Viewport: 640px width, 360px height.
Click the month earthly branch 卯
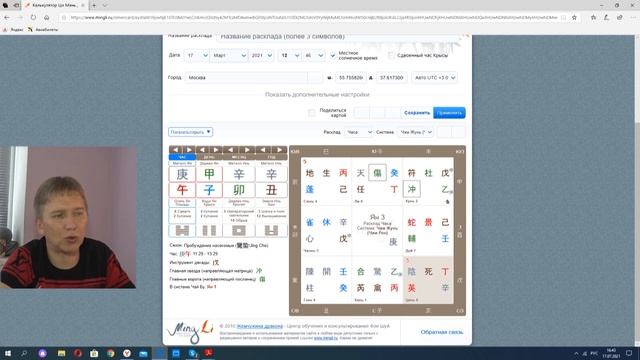(239, 190)
